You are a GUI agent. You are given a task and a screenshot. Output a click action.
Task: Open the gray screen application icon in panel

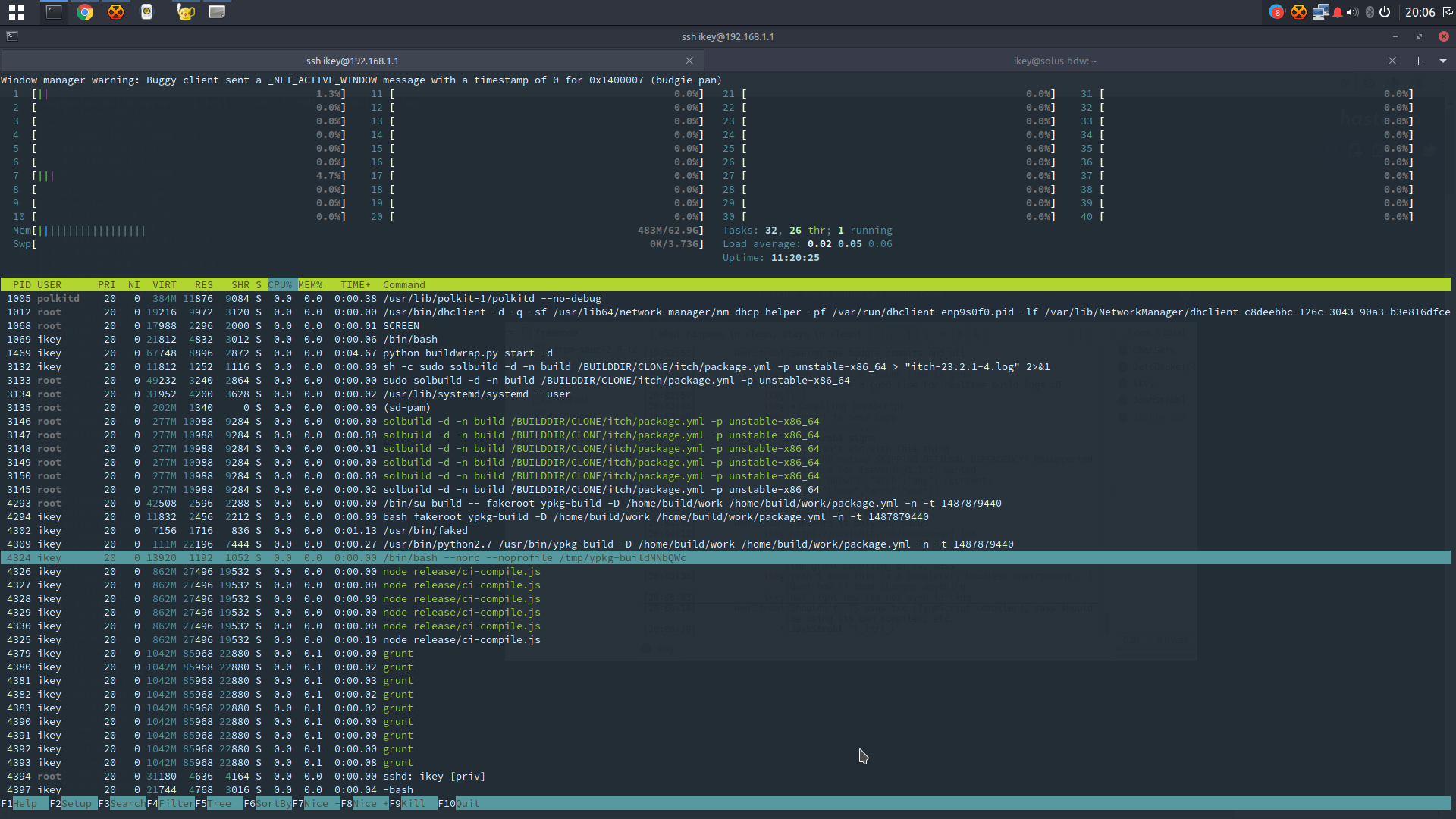pyautogui.click(x=217, y=12)
